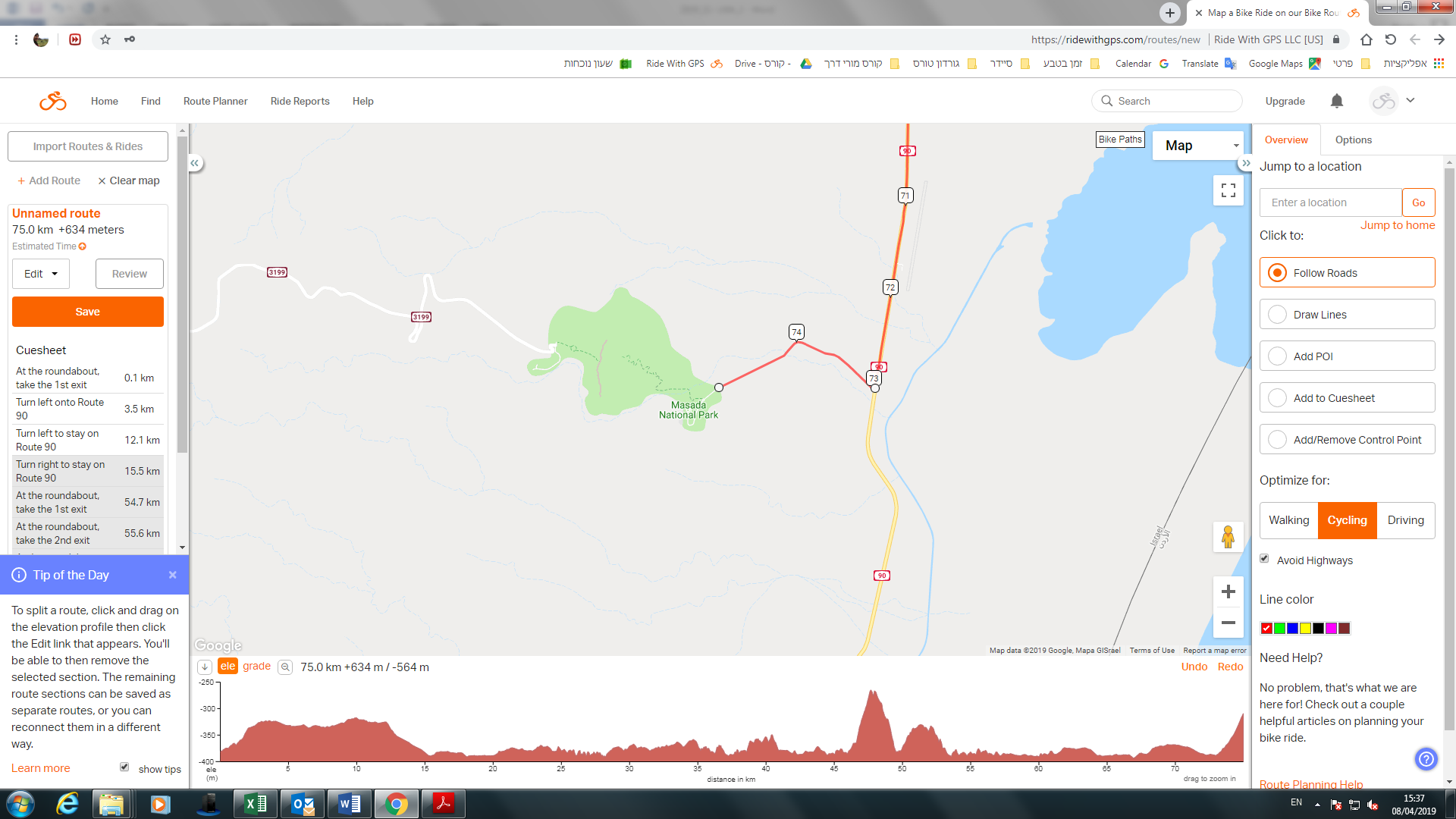Toggle the show tips checkbox
Screen dimensions: 1456x819
pyautogui.click(x=124, y=767)
